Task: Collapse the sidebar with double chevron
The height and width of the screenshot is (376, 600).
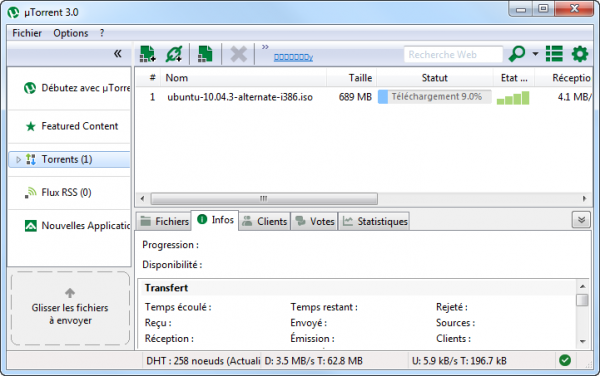Action: (x=118, y=54)
